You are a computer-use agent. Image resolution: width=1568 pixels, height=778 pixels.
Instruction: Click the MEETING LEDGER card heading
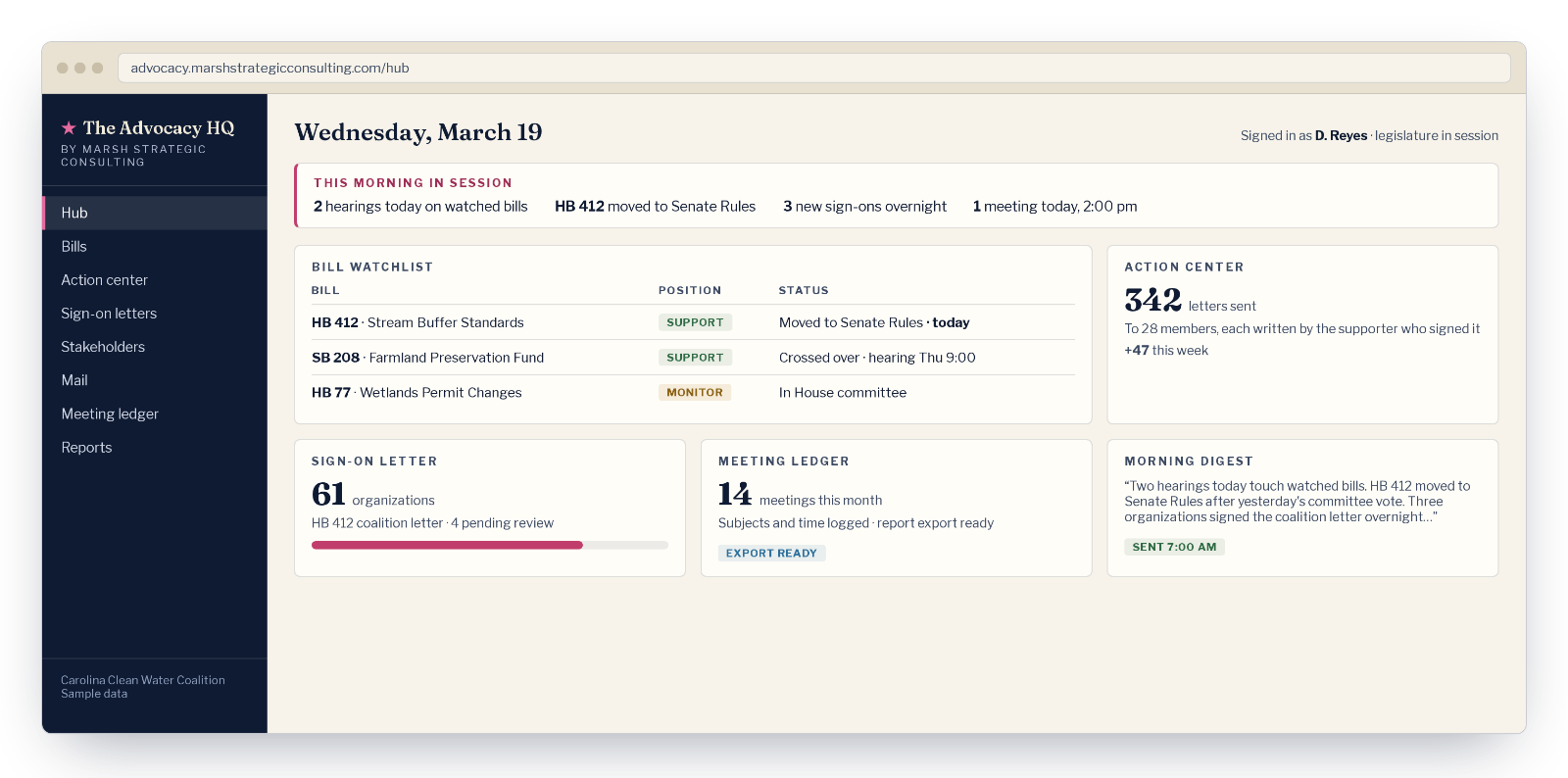click(784, 462)
